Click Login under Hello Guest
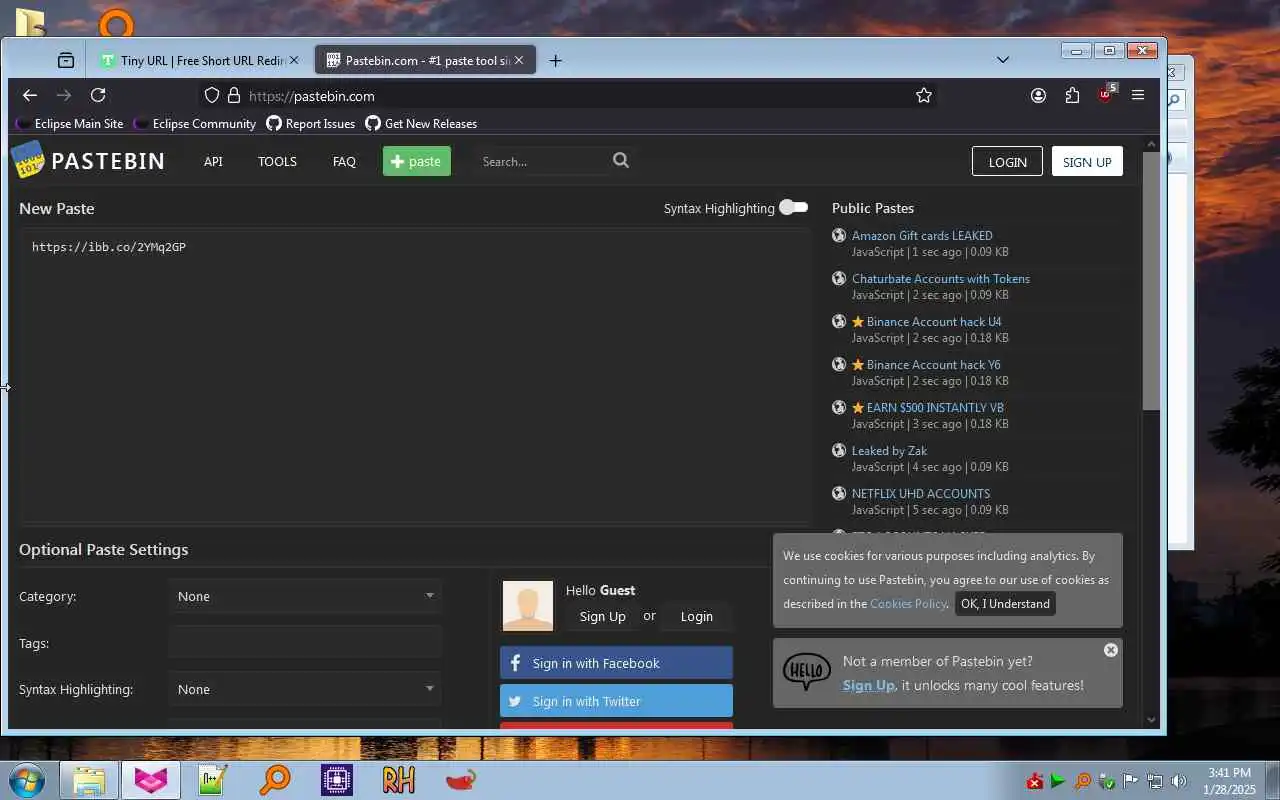Image resolution: width=1280 pixels, height=800 pixels. point(697,616)
